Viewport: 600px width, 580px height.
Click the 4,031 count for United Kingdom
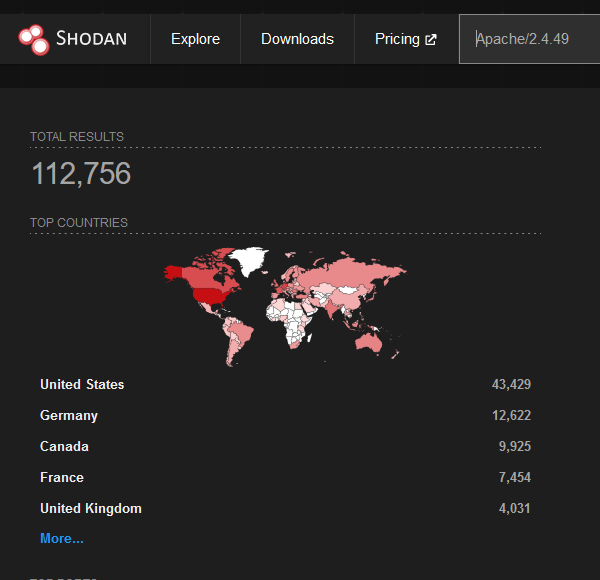pyautogui.click(x=515, y=508)
